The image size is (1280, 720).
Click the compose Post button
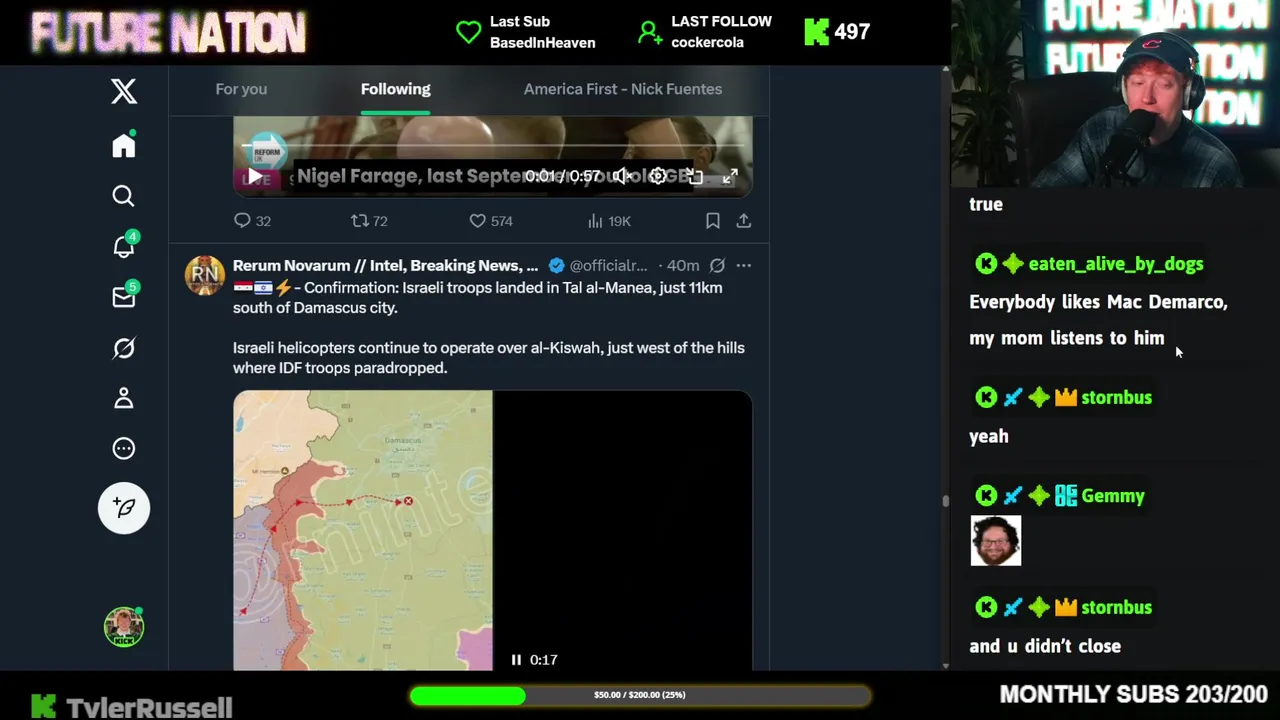(x=124, y=508)
